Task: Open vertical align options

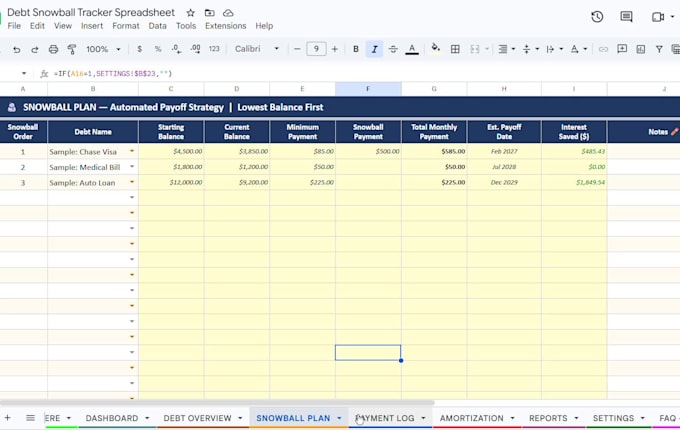Action: 530,49
